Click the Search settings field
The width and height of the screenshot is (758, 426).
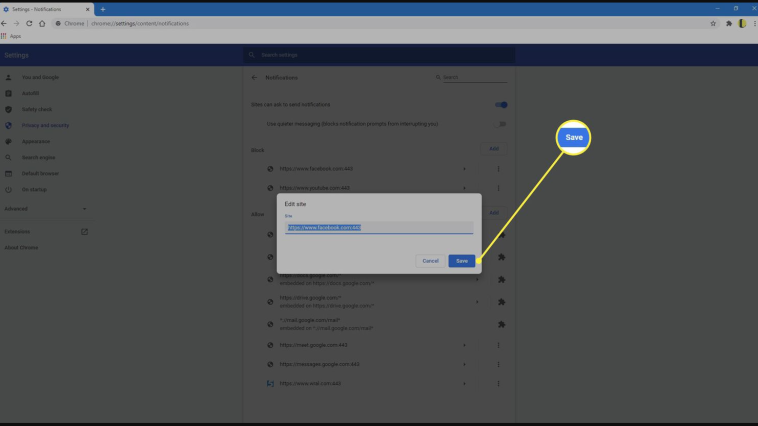(x=379, y=55)
